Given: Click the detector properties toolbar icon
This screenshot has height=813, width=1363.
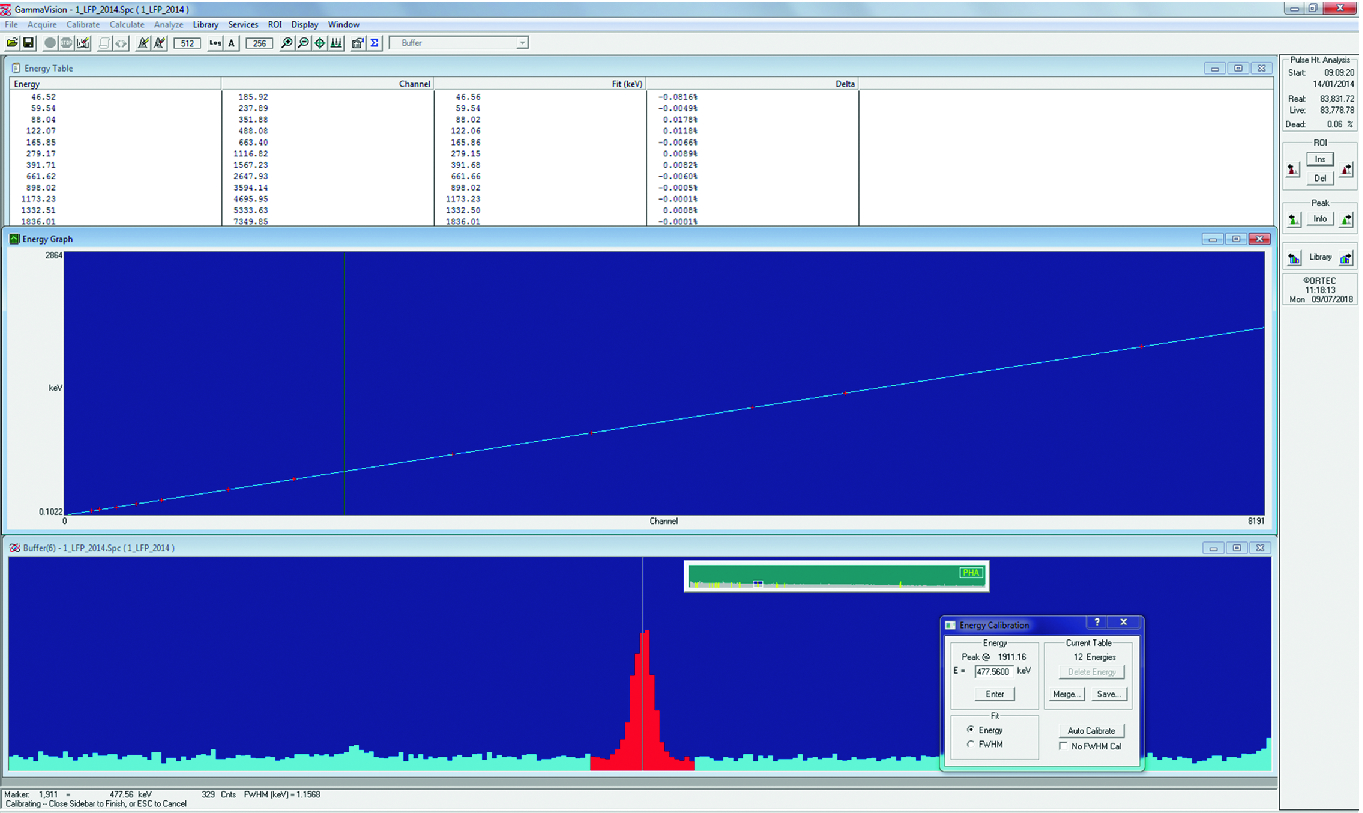Looking at the screenshot, I should (357, 43).
